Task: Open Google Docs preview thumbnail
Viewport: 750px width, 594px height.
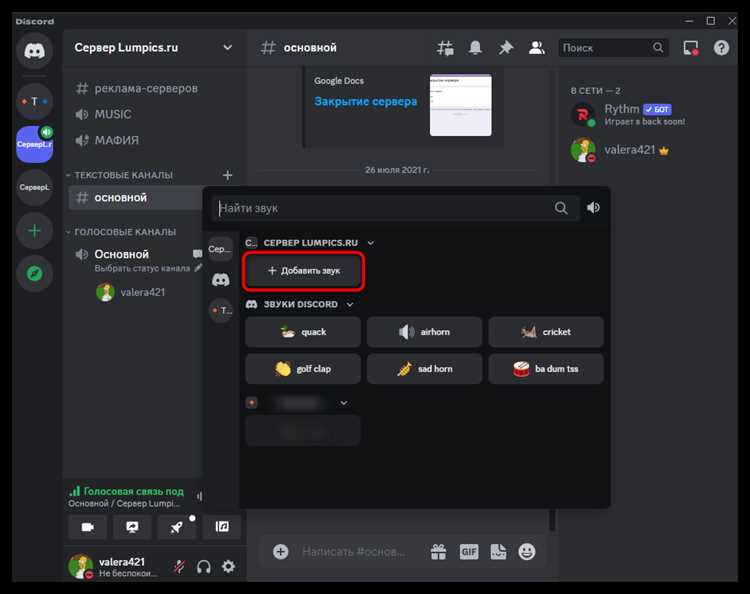Action: pos(460,105)
